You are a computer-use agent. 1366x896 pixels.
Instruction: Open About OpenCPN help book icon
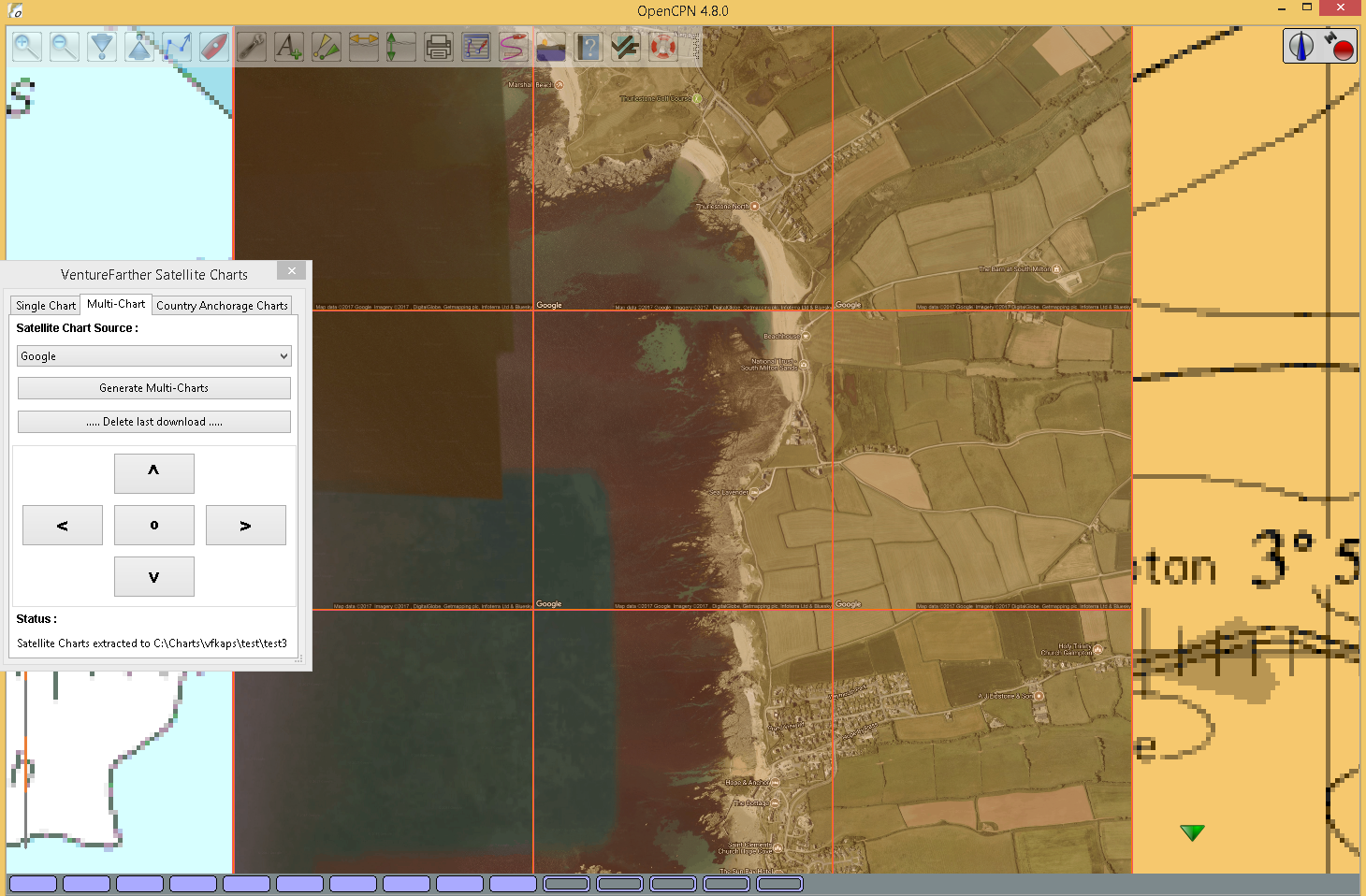coord(589,46)
